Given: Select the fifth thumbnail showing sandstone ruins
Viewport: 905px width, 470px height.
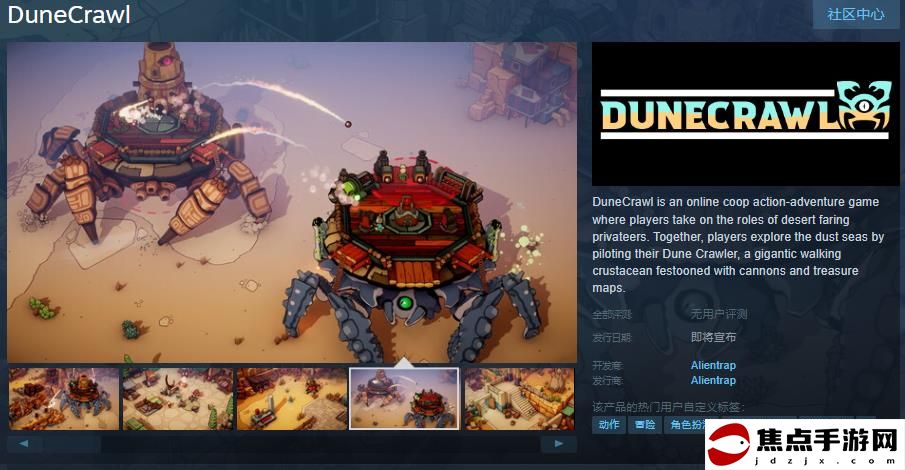Looking at the screenshot, I should 519,399.
